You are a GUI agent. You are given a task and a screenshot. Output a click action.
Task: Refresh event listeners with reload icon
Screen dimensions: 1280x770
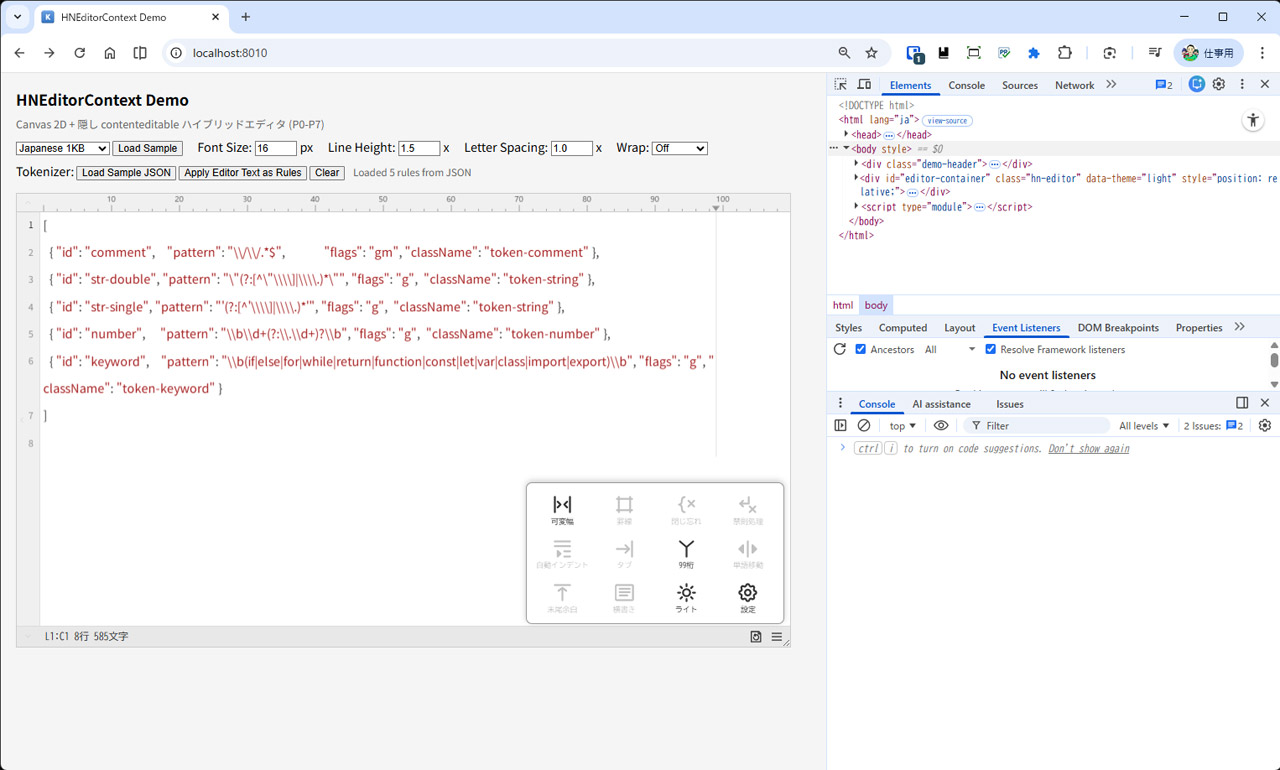click(x=840, y=349)
